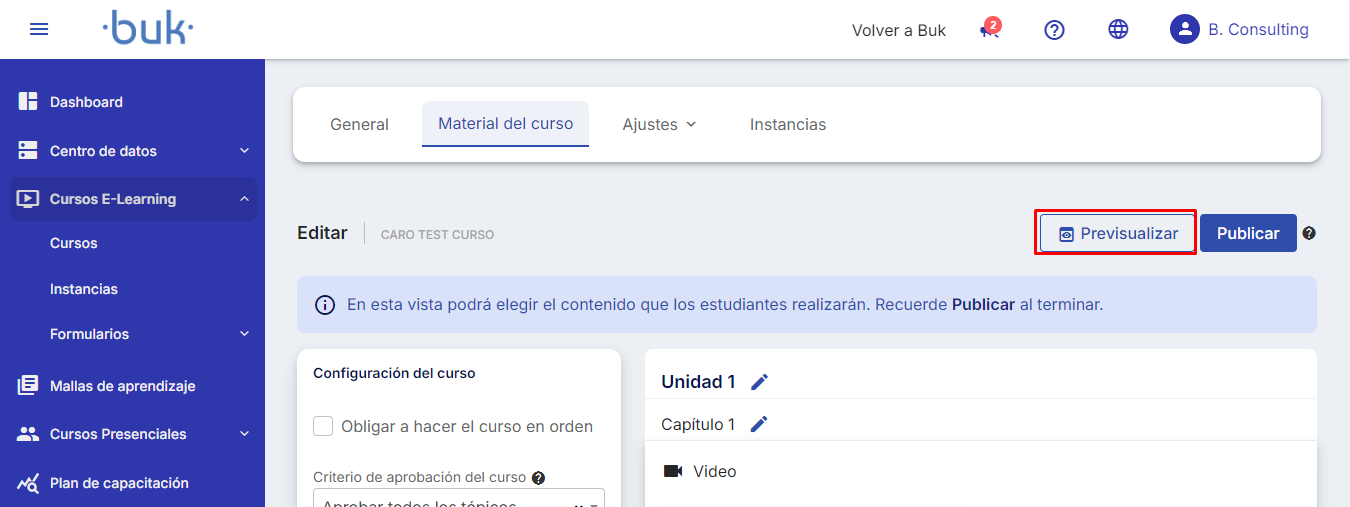Click the Plan de capacitación icon
This screenshot has height=507, width=1350.
(28, 483)
